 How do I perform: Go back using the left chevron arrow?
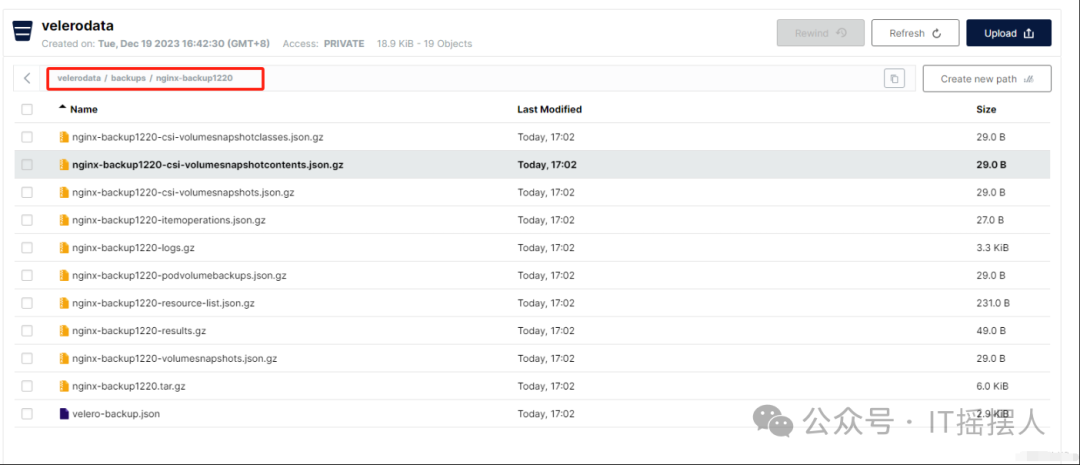(27, 79)
